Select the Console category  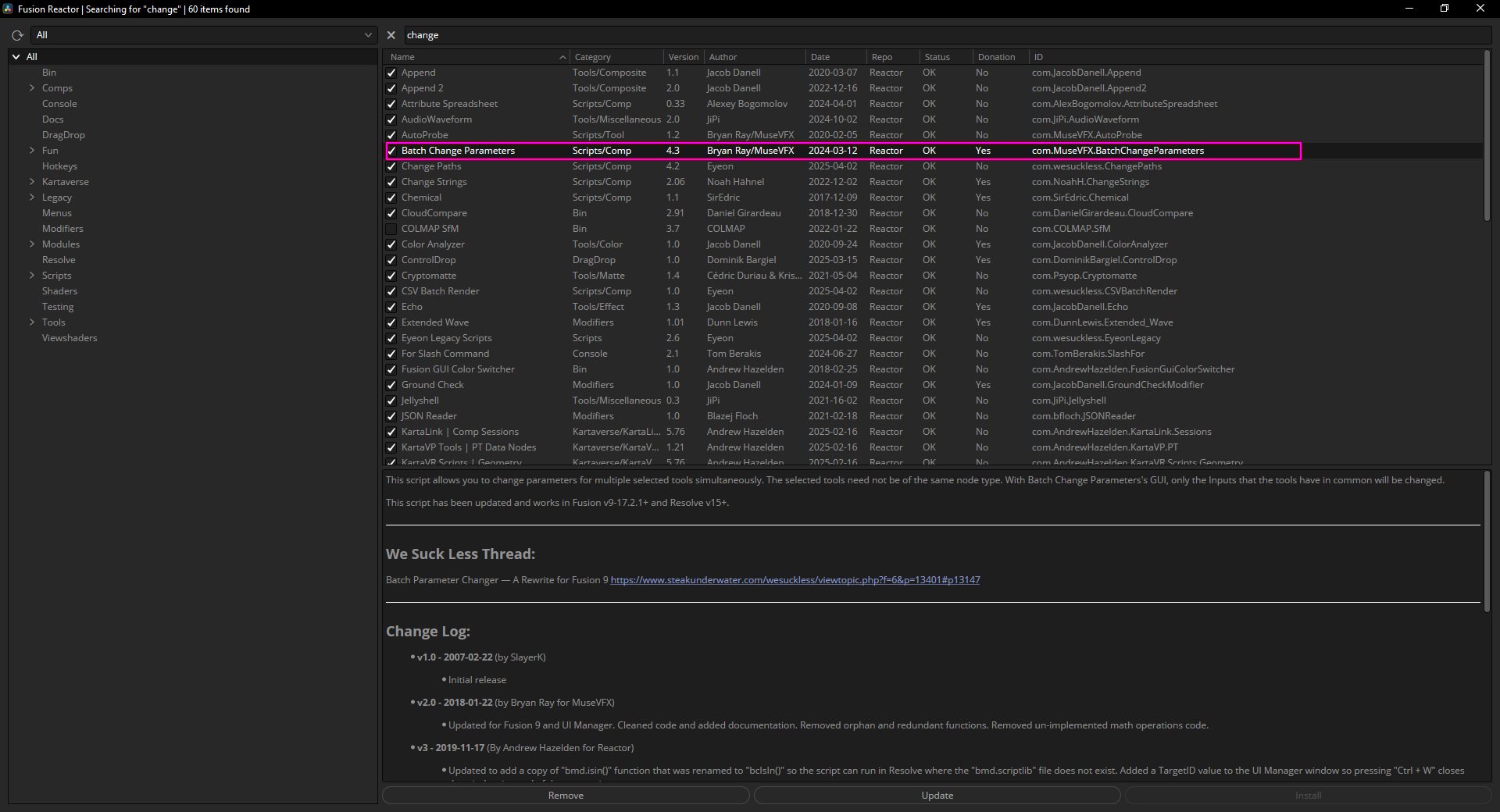(x=59, y=104)
